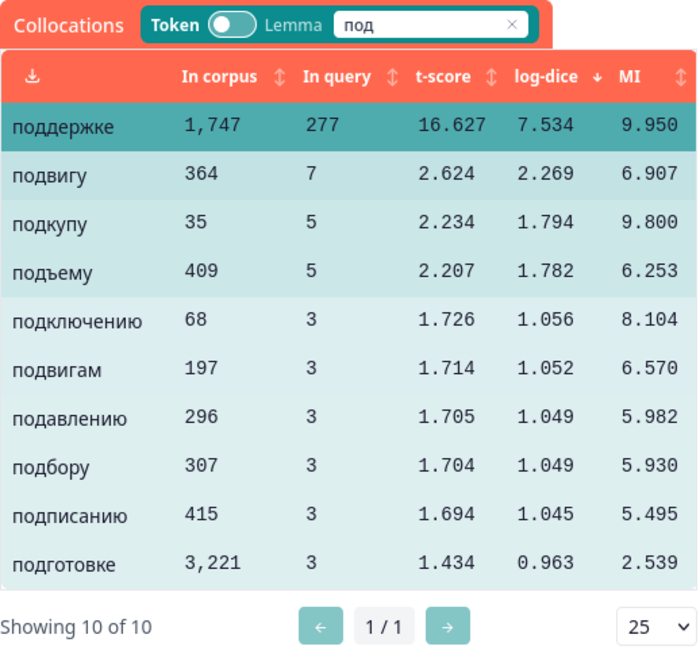Viewport: 700px width, 650px height.
Task: Click MI value 8.104
Action: point(650,319)
